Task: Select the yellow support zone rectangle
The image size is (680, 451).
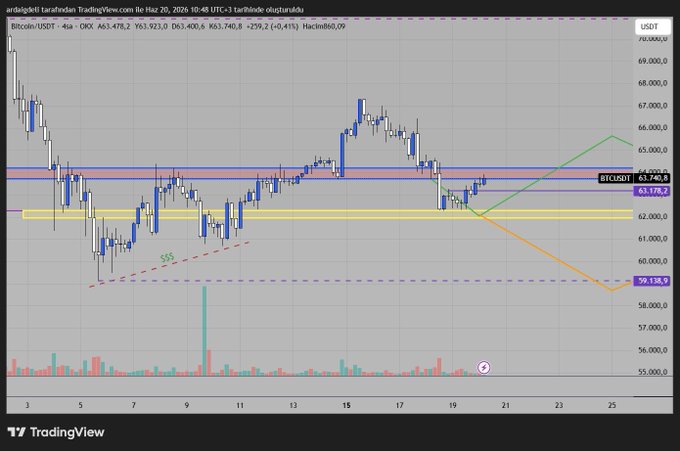Action: pos(327,214)
